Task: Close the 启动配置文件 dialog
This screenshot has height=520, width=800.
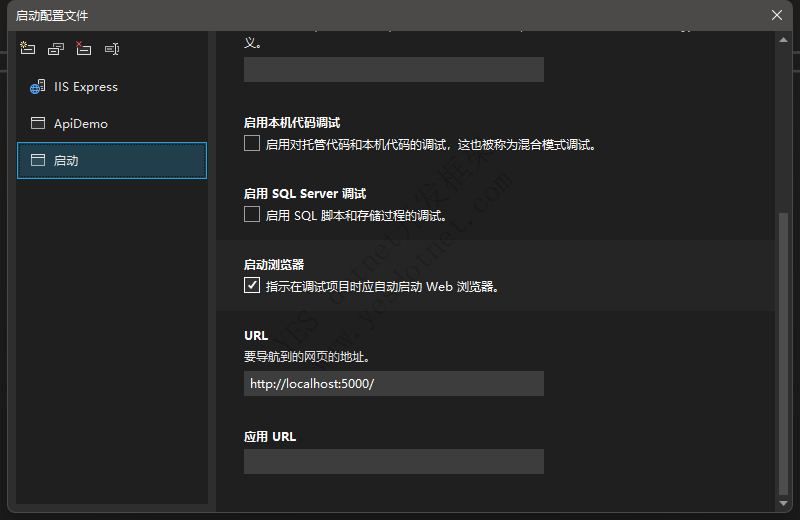Action: [777, 15]
